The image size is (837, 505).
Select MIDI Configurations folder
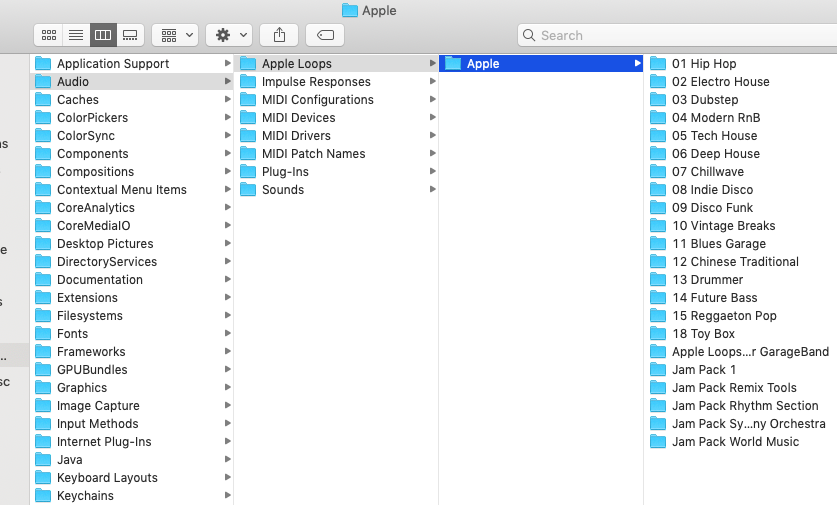(337, 100)
